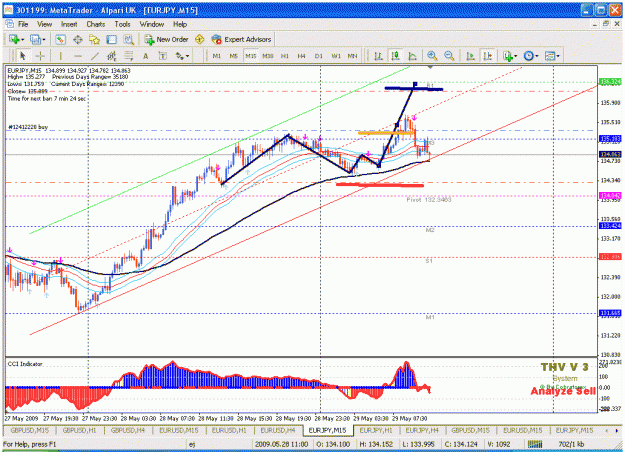The height and width of the screenshot is (452, 625).
Task: Set chart type to Candlesticks
Action: point(395,56)
